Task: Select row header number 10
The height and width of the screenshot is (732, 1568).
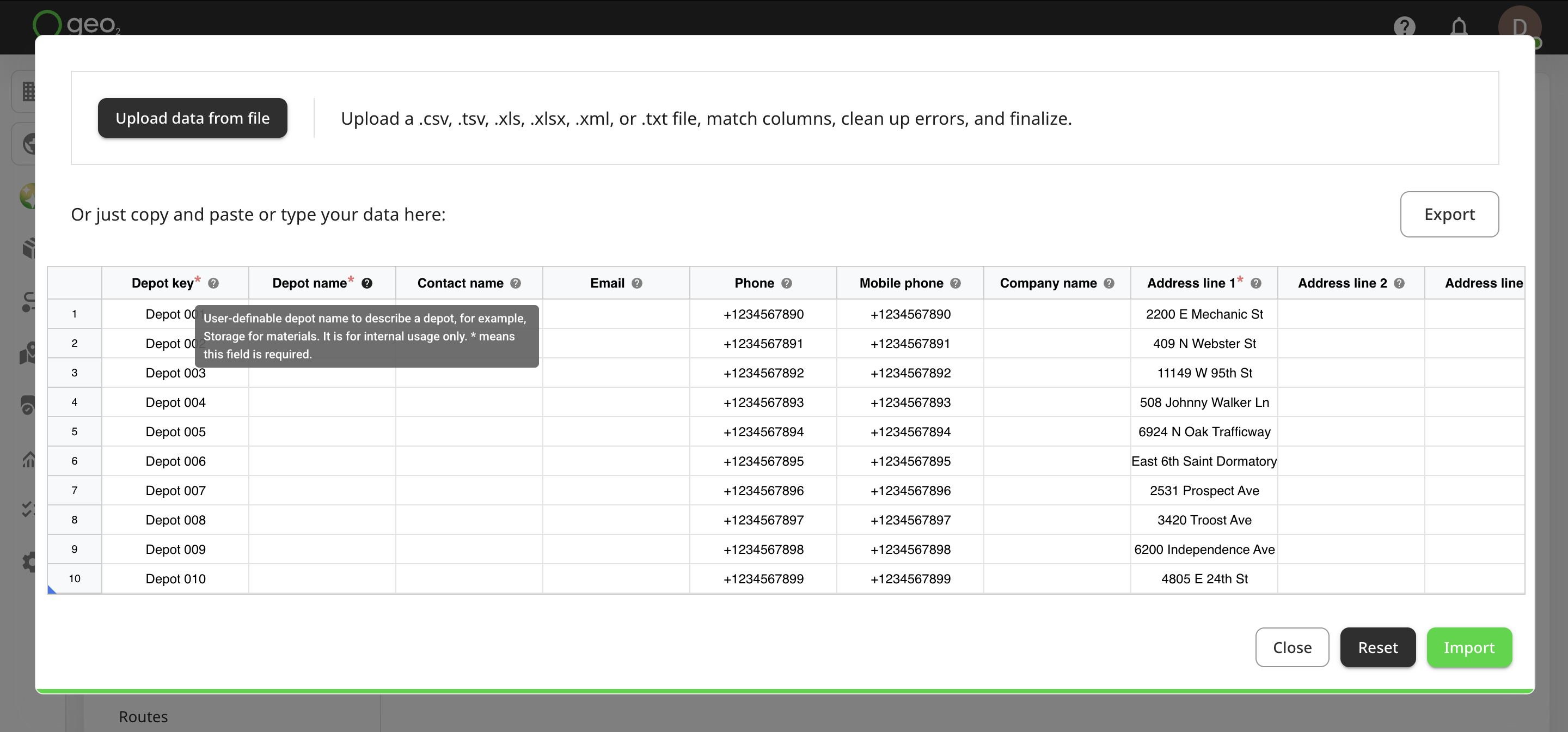Action: 74,578
